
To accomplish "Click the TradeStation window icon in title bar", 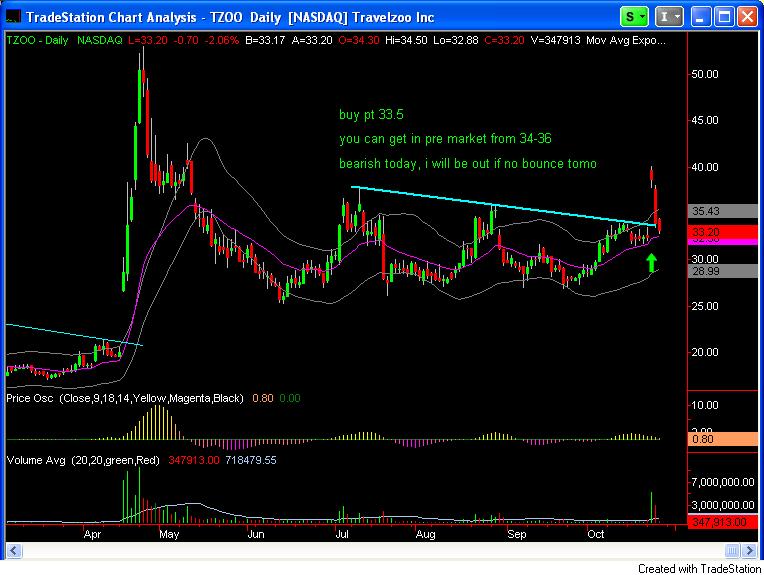I will pyautogui.click(x=13, y=17).
